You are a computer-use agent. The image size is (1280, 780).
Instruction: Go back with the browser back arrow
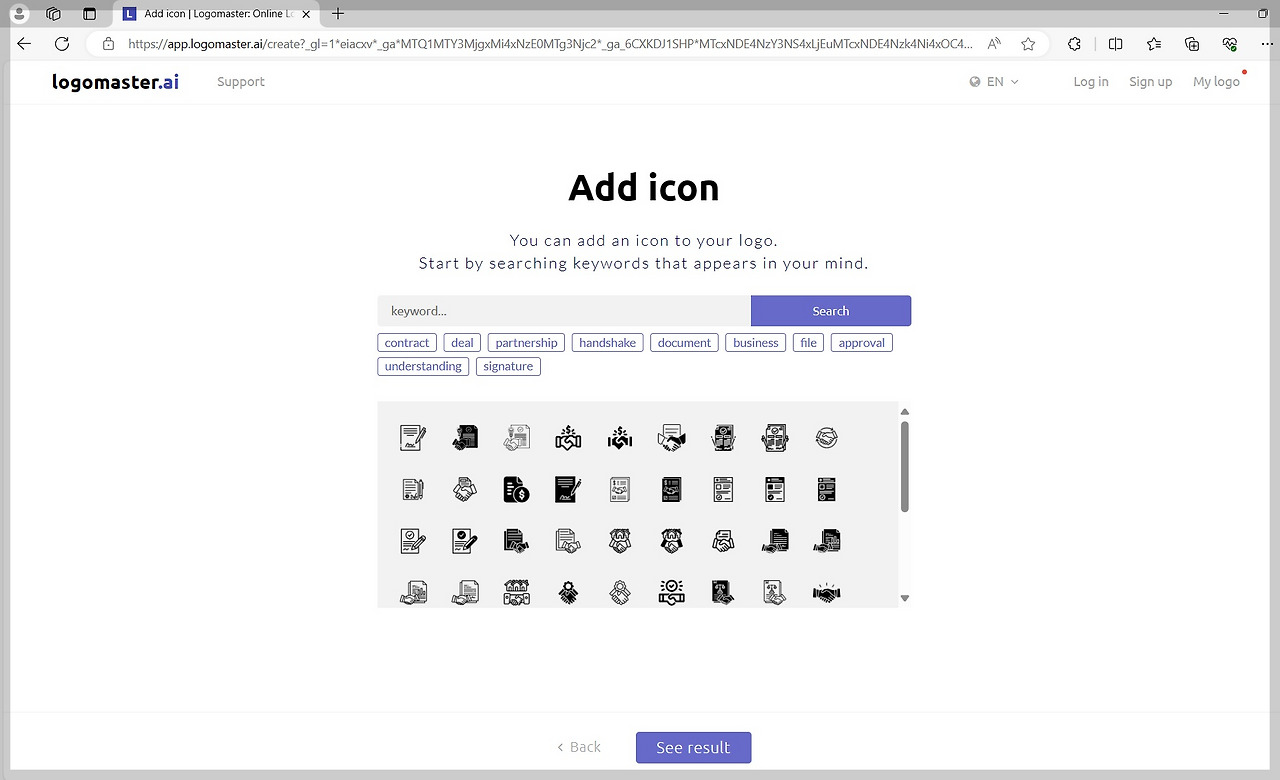(24, 44)
